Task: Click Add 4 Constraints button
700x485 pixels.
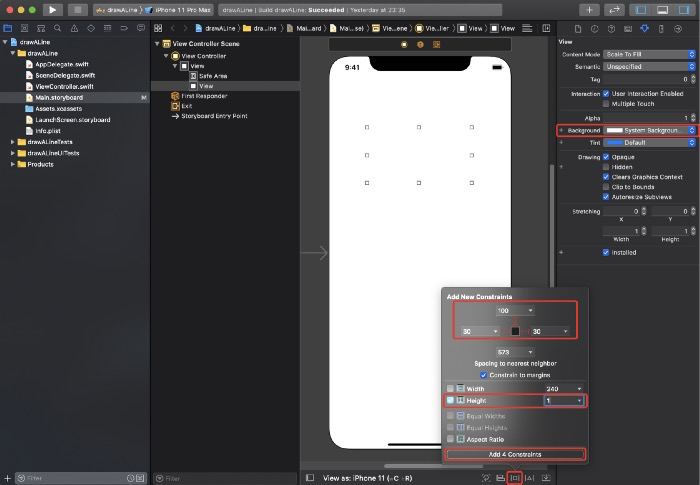Action: pos(515,454)
